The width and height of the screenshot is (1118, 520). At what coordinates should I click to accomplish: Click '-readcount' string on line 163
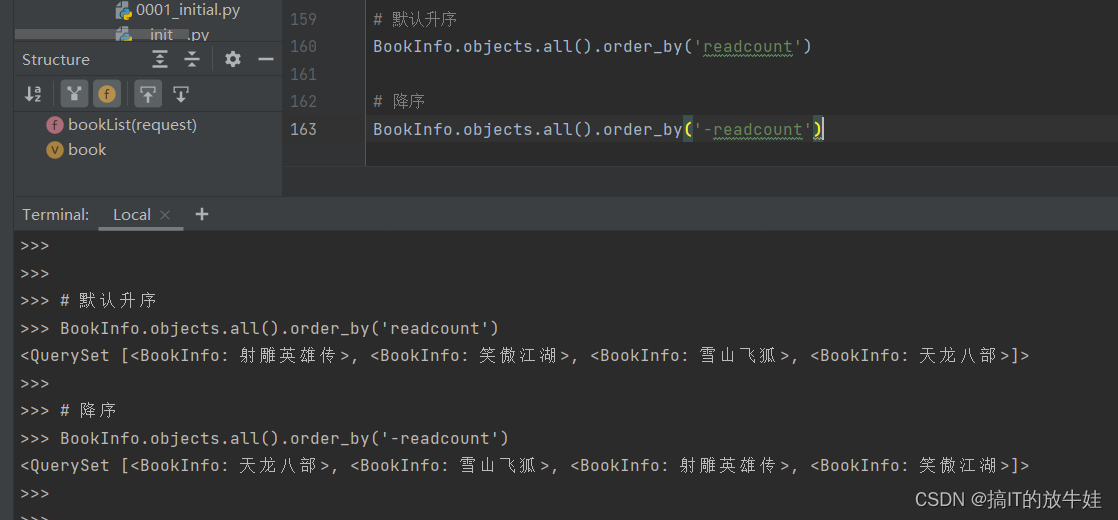[753, 130]
